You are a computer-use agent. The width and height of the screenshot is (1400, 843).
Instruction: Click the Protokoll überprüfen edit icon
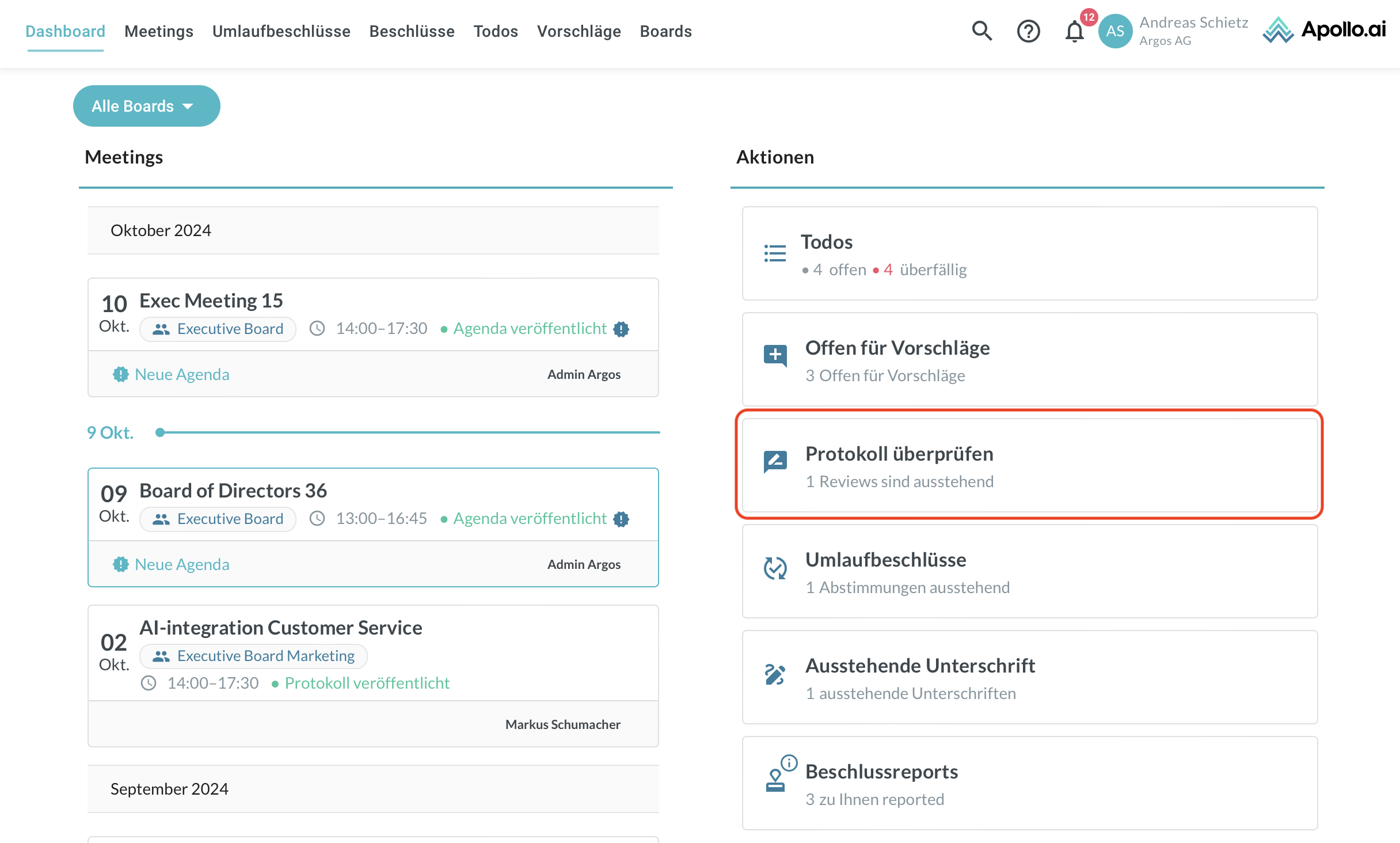(775, 461)
